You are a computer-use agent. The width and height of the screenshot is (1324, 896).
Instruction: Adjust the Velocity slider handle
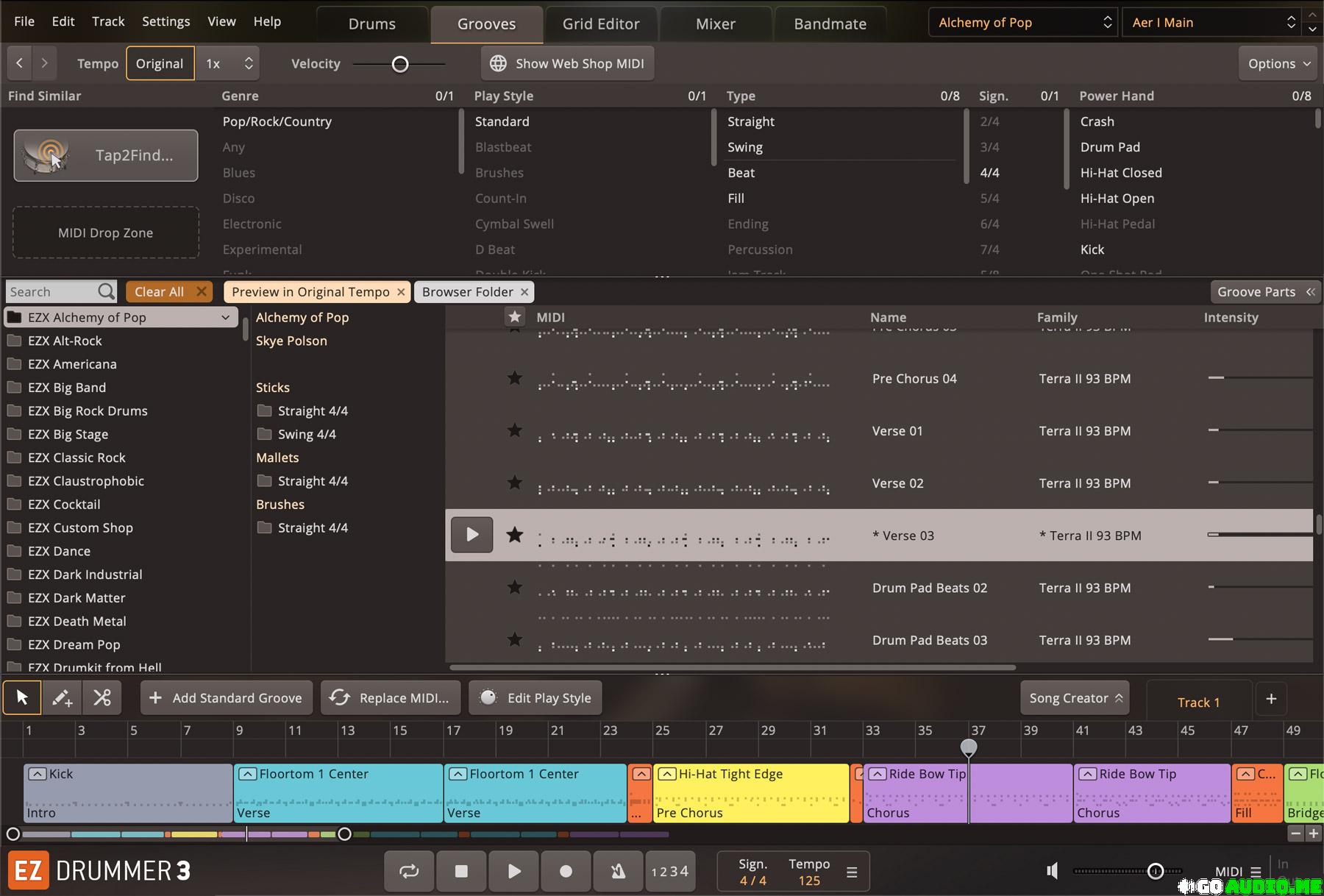pos(400,64)
